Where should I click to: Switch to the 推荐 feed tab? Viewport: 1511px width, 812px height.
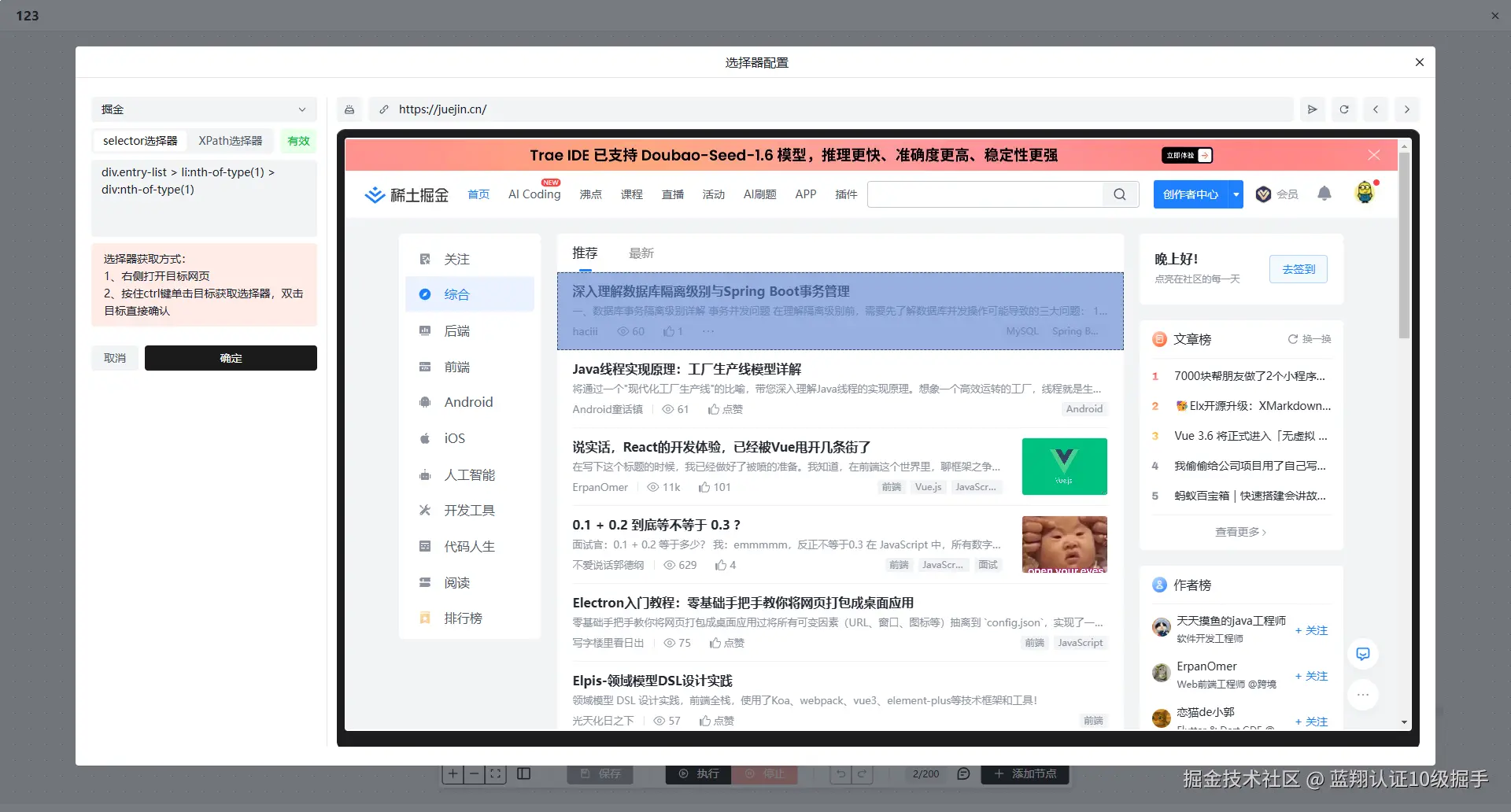click(585, 253)
